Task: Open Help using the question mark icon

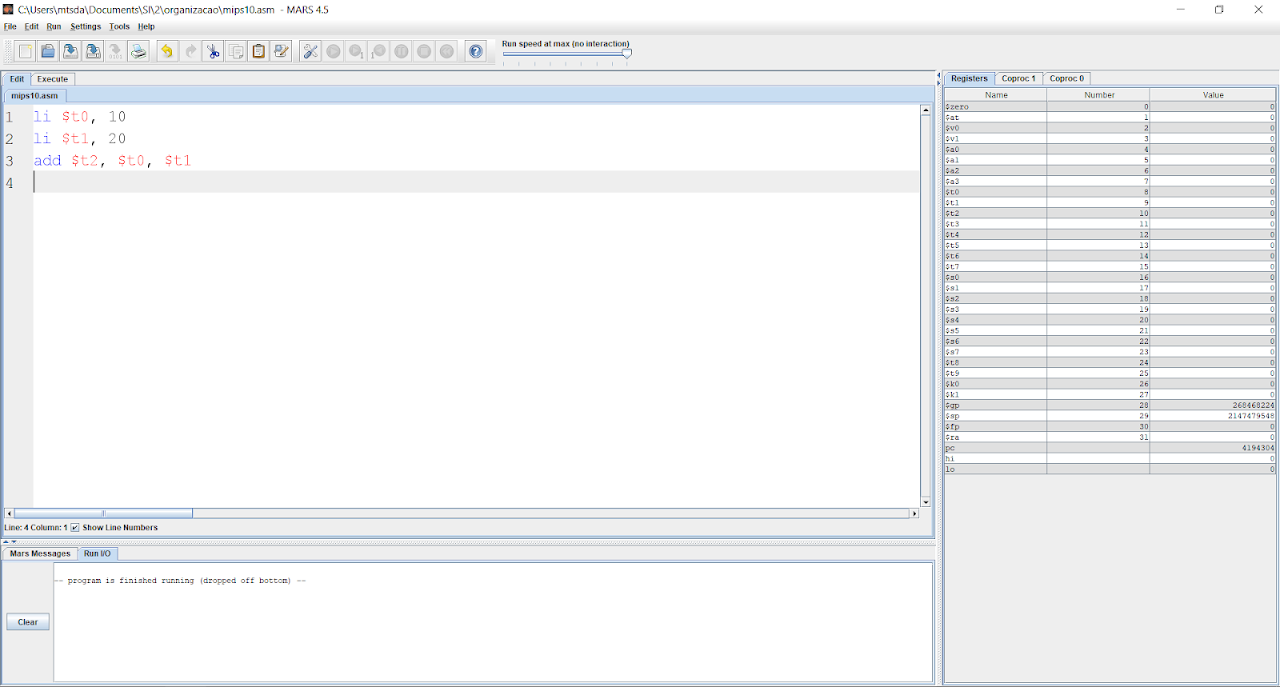Action: point(476,51)
